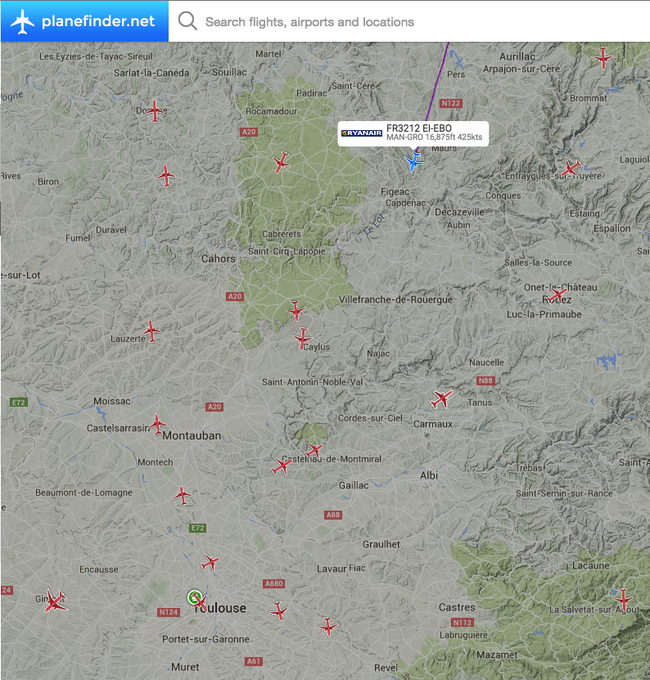650x680 pixels.
Task: Click the Castres city label
Action: (x=457, y=607)
